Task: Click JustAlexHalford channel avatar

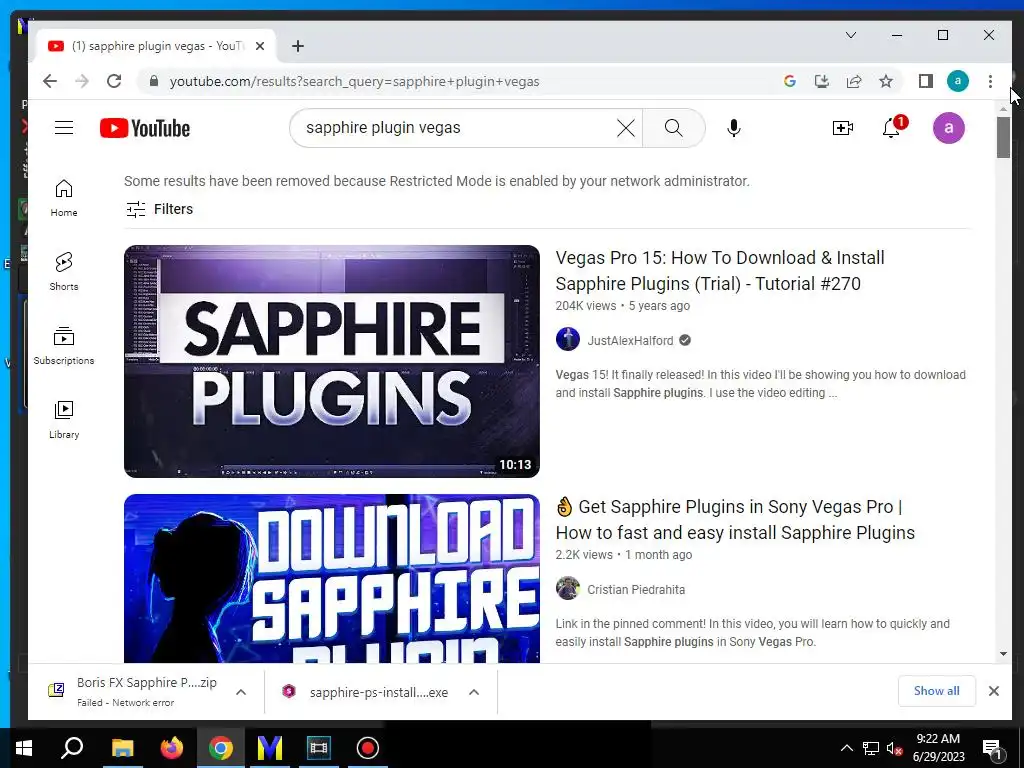Action: coord(568,340)
